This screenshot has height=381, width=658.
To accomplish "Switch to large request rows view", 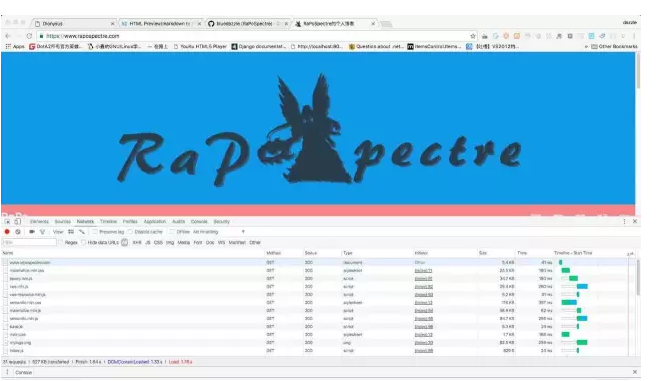I will point(71,232).
